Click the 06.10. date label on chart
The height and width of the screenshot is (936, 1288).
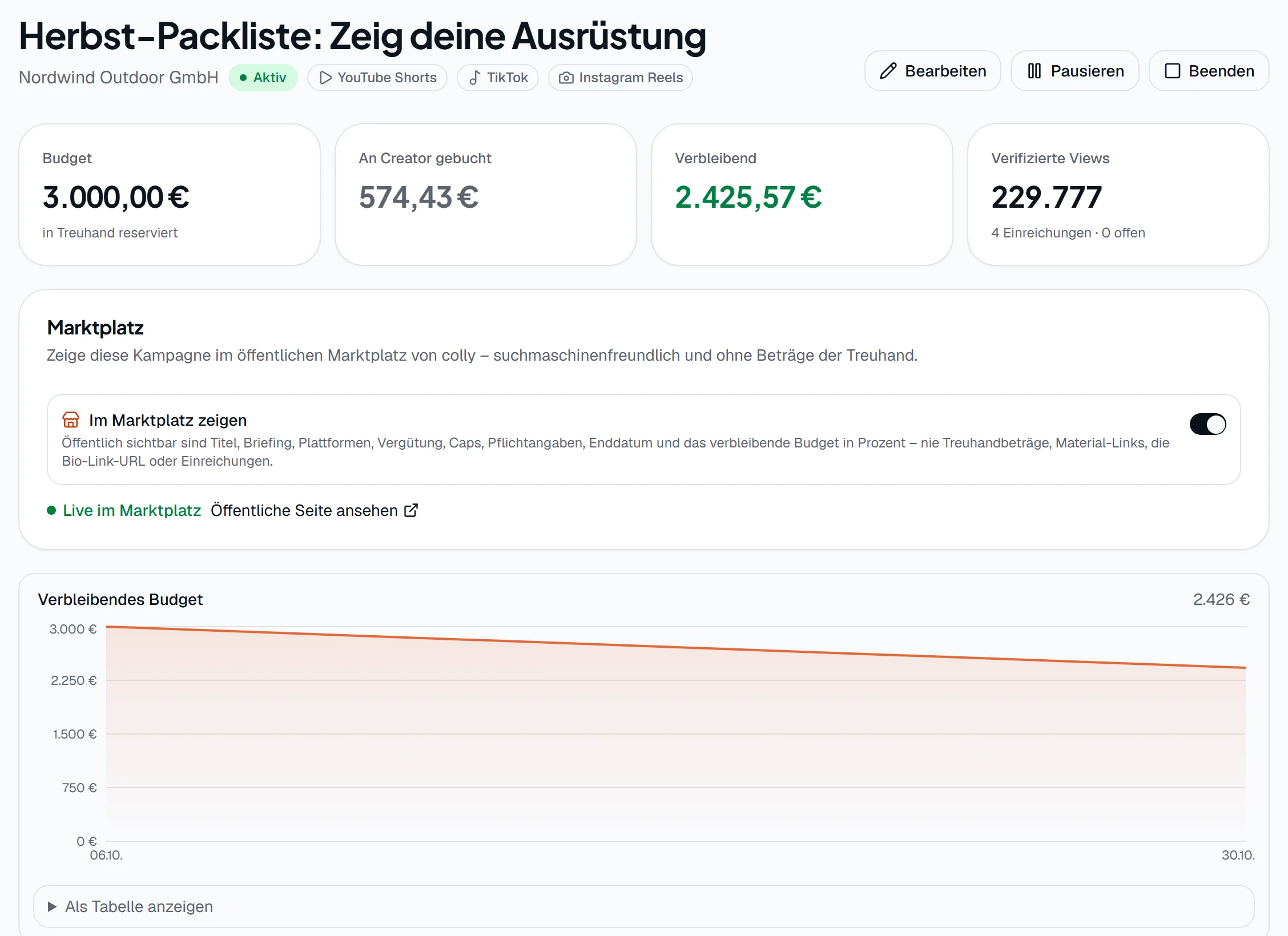point(106,855)
